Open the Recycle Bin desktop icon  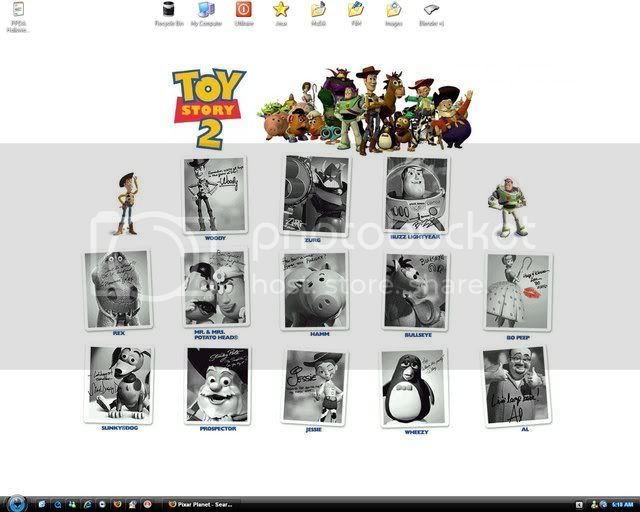pos(167,10)
